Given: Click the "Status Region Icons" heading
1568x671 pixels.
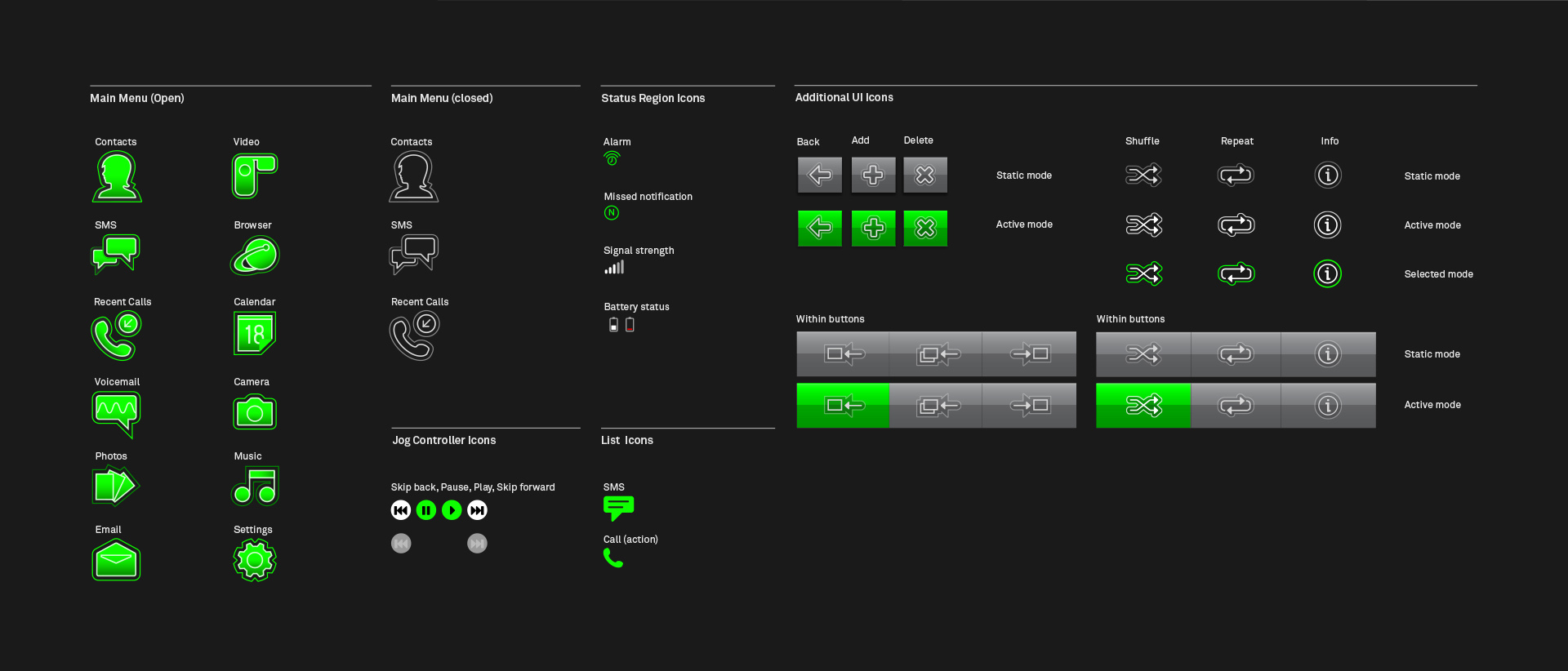Looking at the screenshot, I should tap(653, 98).
